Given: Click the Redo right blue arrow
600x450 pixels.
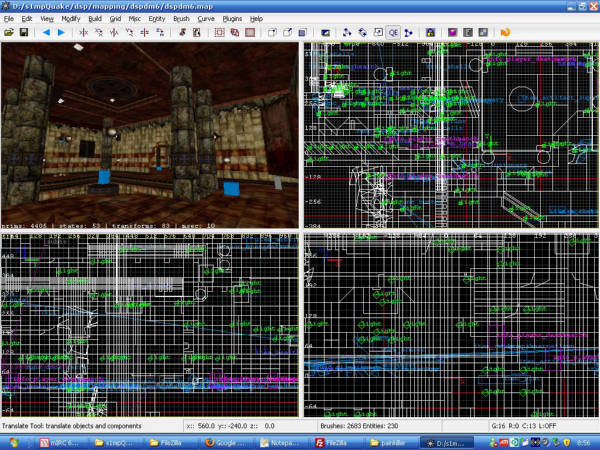Looking at the screenshot, I should [61, 33].
